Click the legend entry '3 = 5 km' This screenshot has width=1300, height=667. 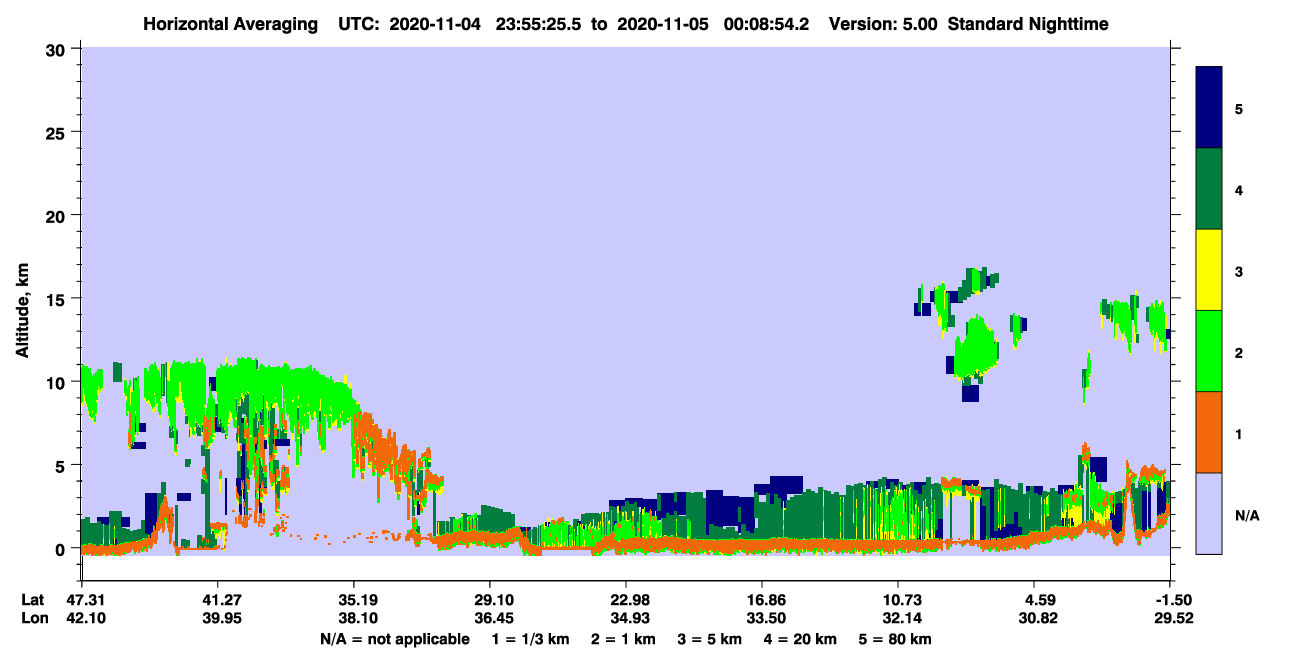pos(711,639)
